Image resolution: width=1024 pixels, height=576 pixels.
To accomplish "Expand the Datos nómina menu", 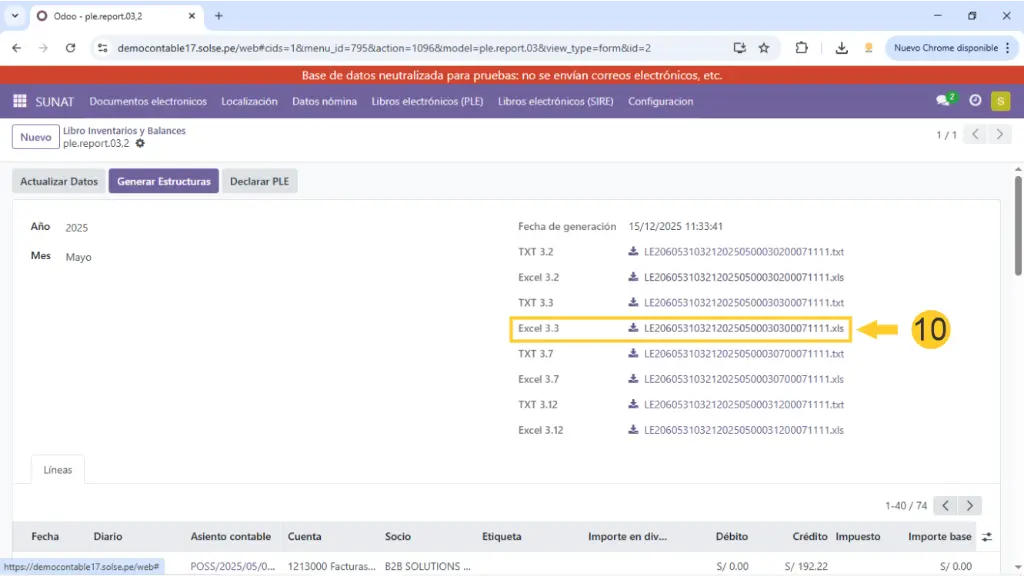I will tap(324, 101).
